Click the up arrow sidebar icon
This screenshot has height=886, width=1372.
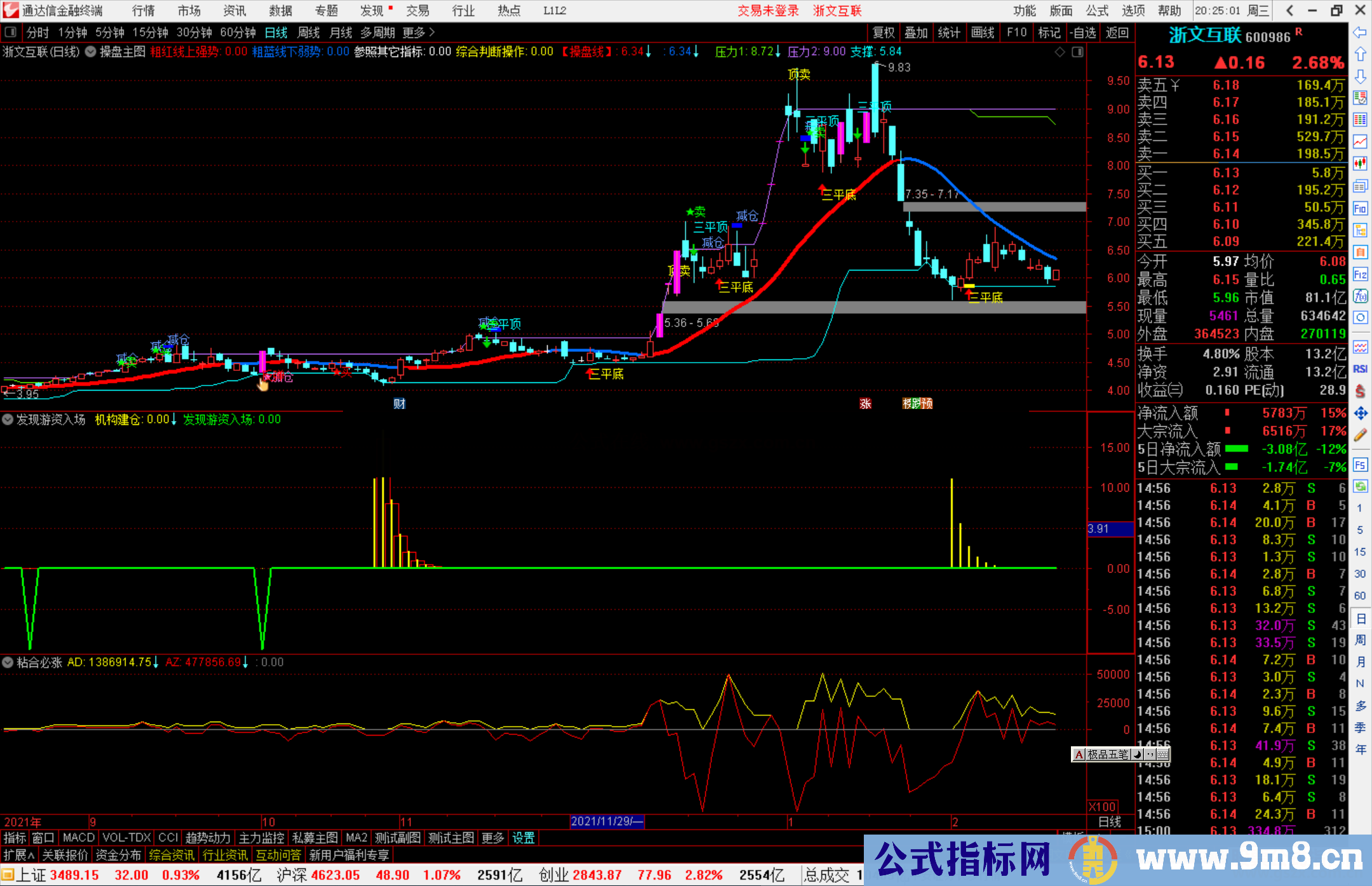coord(1360,55)
